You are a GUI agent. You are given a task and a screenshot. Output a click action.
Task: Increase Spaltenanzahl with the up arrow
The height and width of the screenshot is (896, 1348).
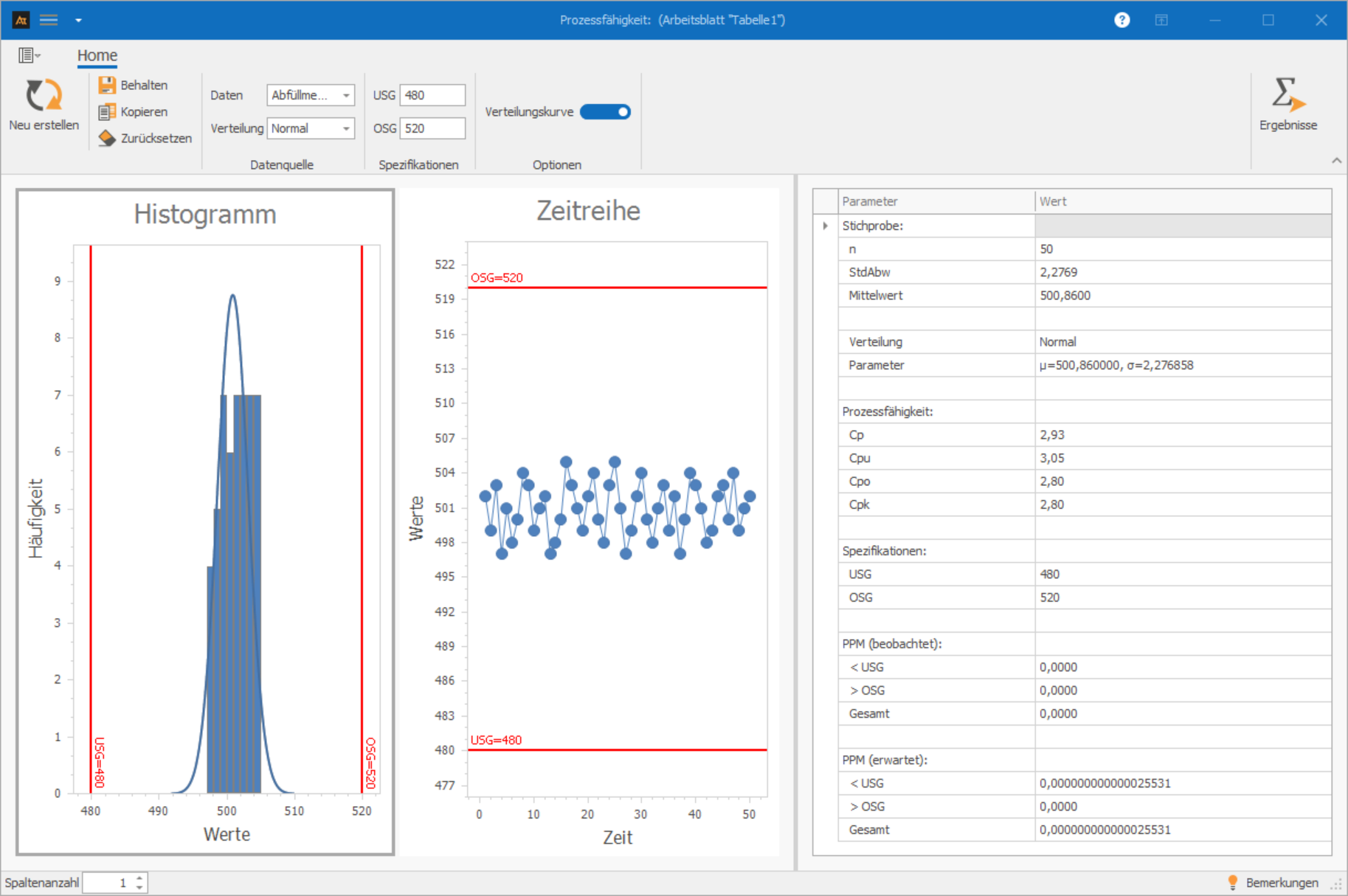tap(139, 878)
